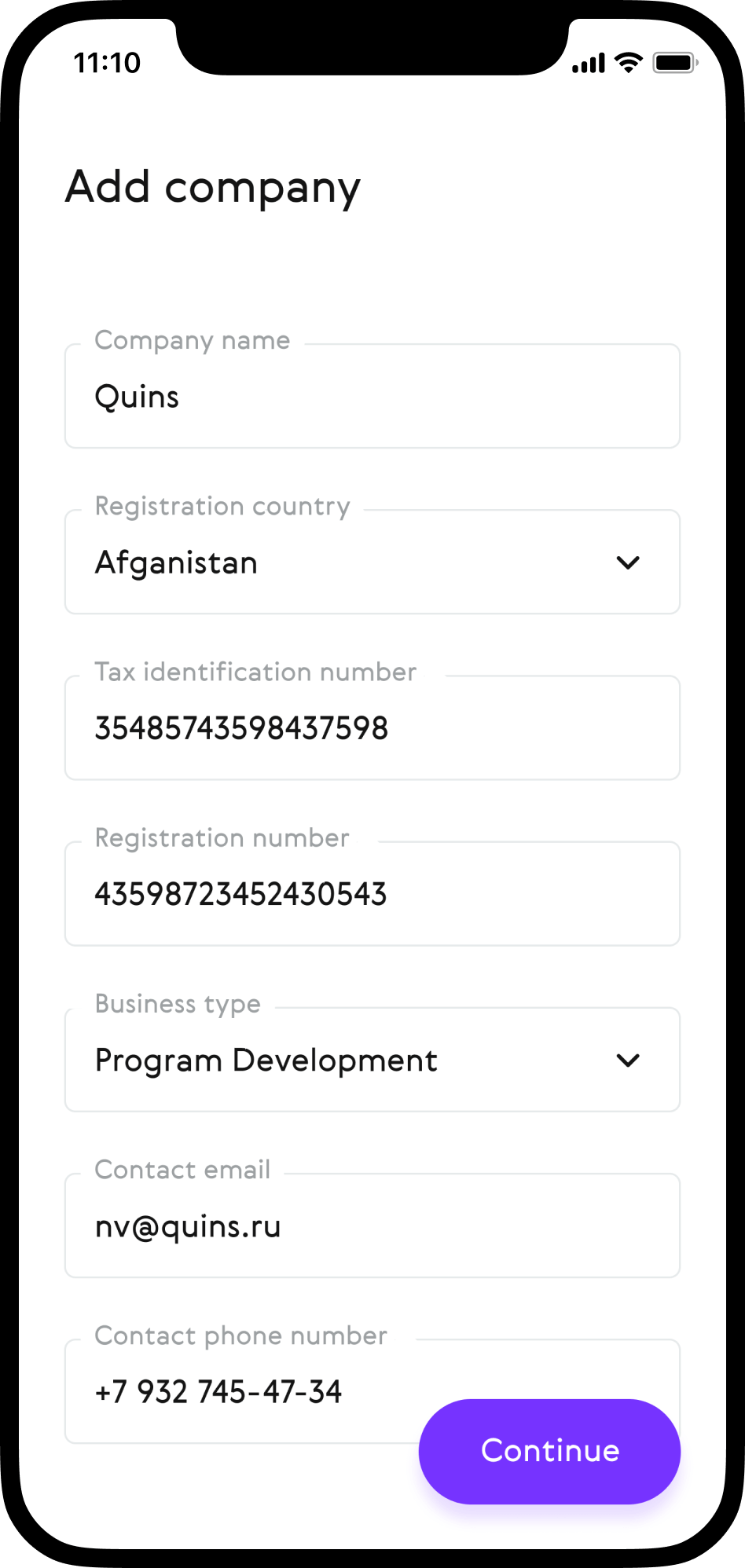Click the Company name label
This screenshot has width=745, height=1568.
point(193,340)
